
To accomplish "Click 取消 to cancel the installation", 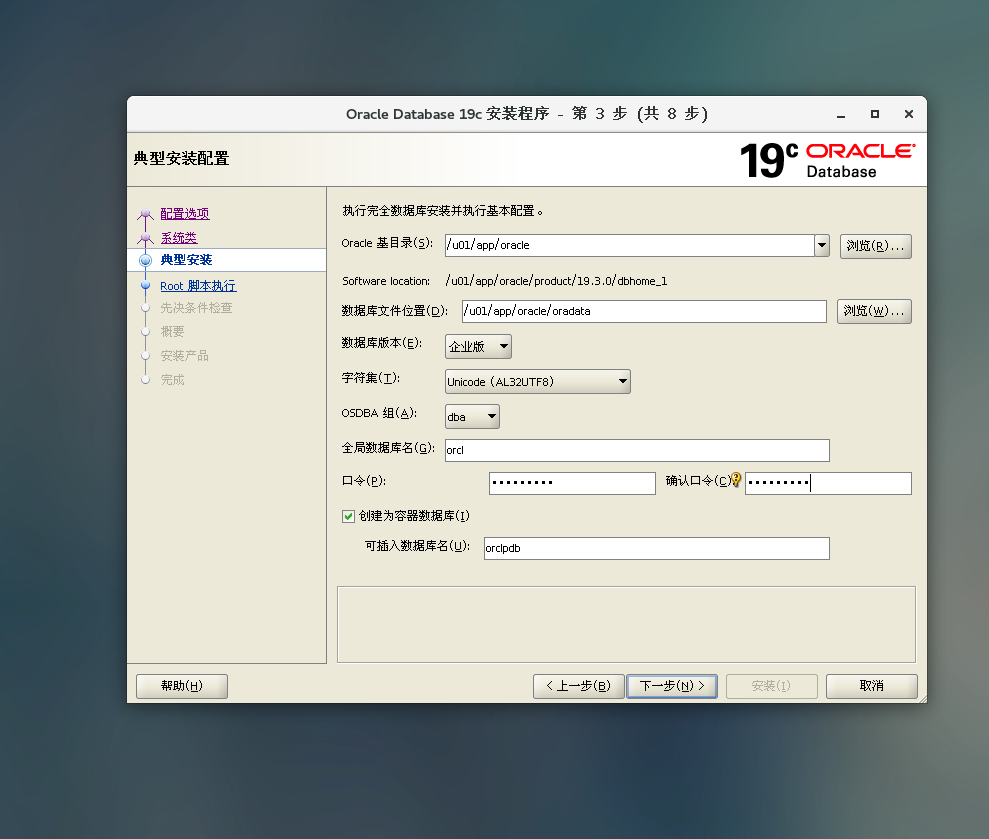I will (x=870, y=686).
